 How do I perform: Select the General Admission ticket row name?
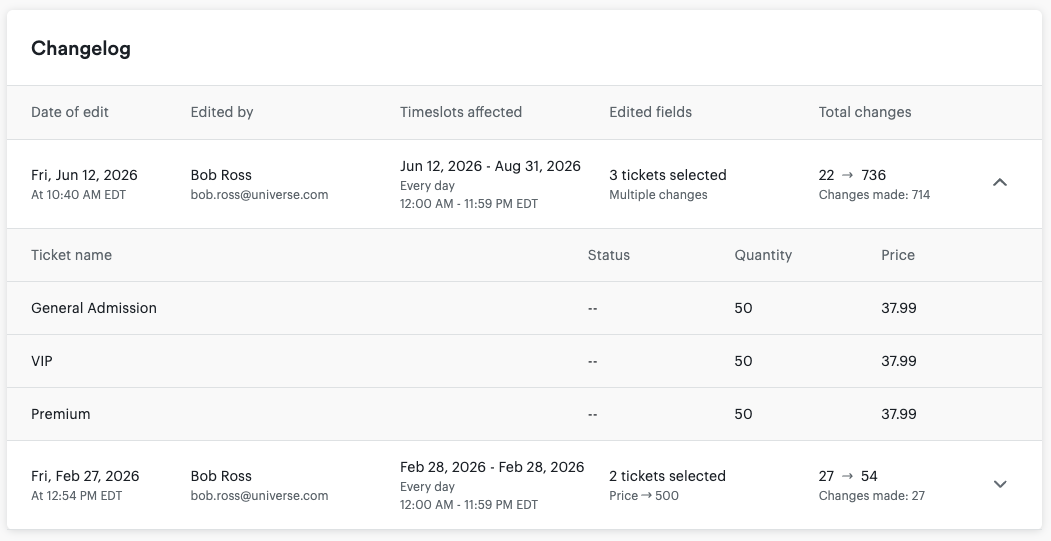[x=94, y=308]
